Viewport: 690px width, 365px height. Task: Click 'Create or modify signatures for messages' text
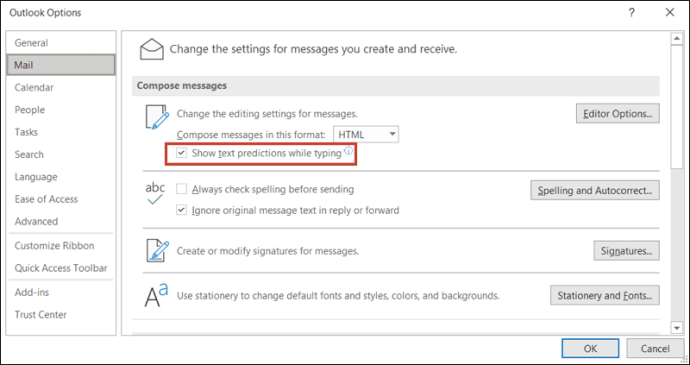(x=268, y=251)
